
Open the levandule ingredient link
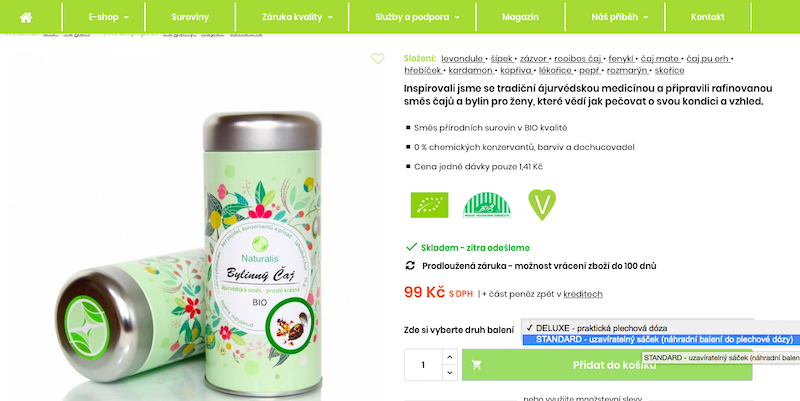pos(462,59)
